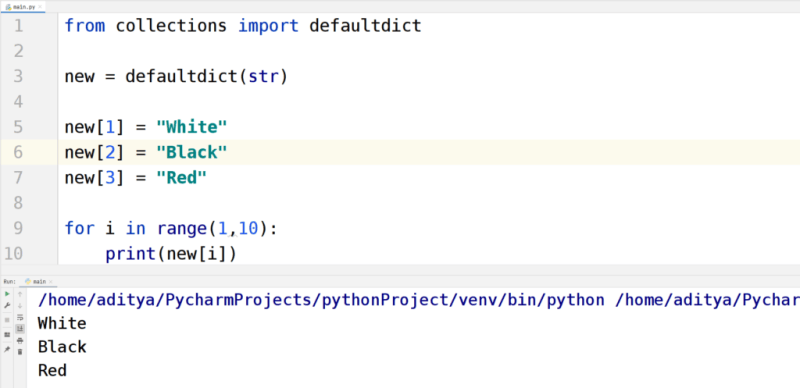The height and width of the screenshot is (388, 800).
Task: Click line number 9 in the gutter
Action: pos(18,228)
